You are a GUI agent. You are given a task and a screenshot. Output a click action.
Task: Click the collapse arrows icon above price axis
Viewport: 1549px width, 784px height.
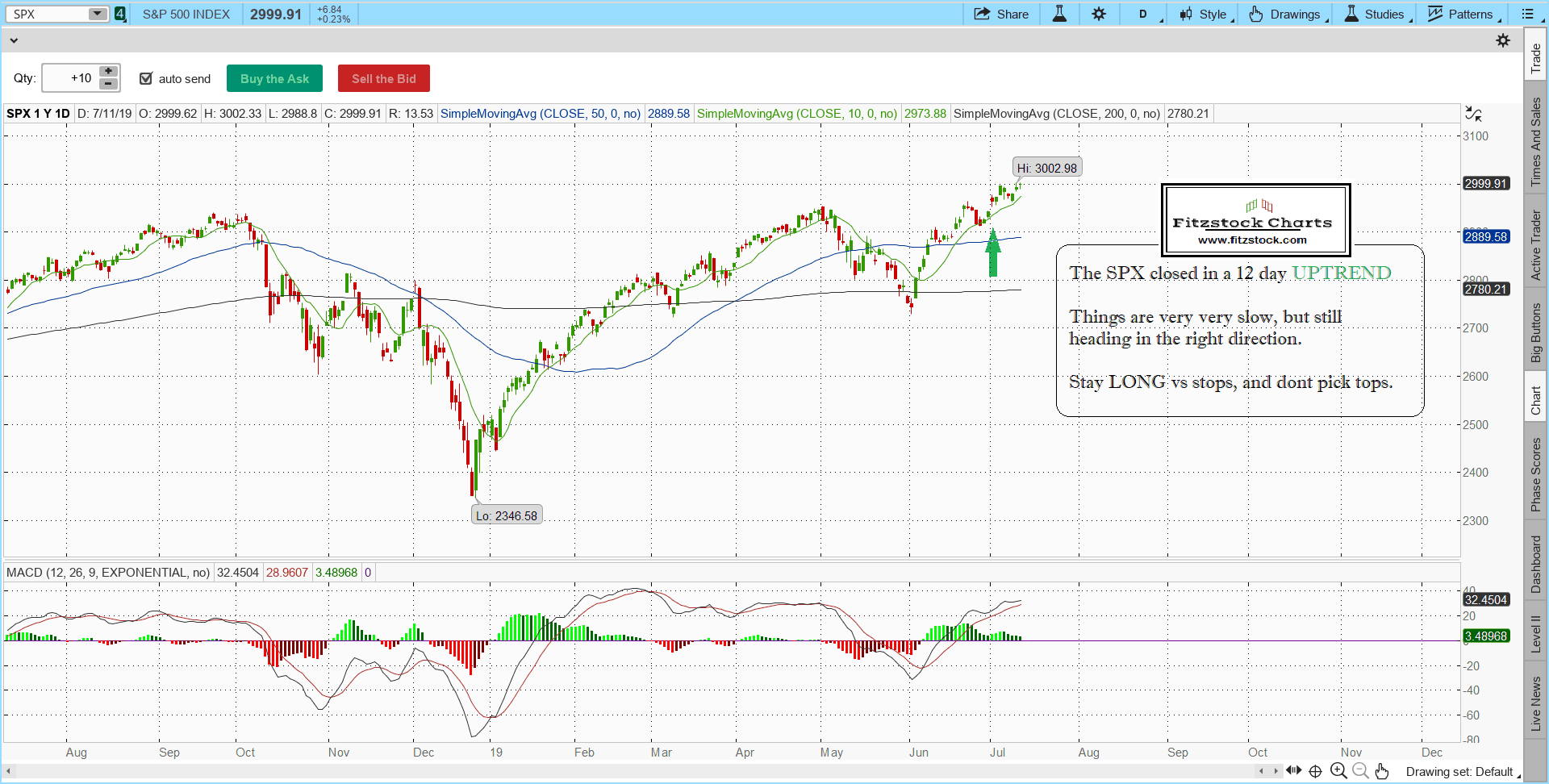point(1473,114)
